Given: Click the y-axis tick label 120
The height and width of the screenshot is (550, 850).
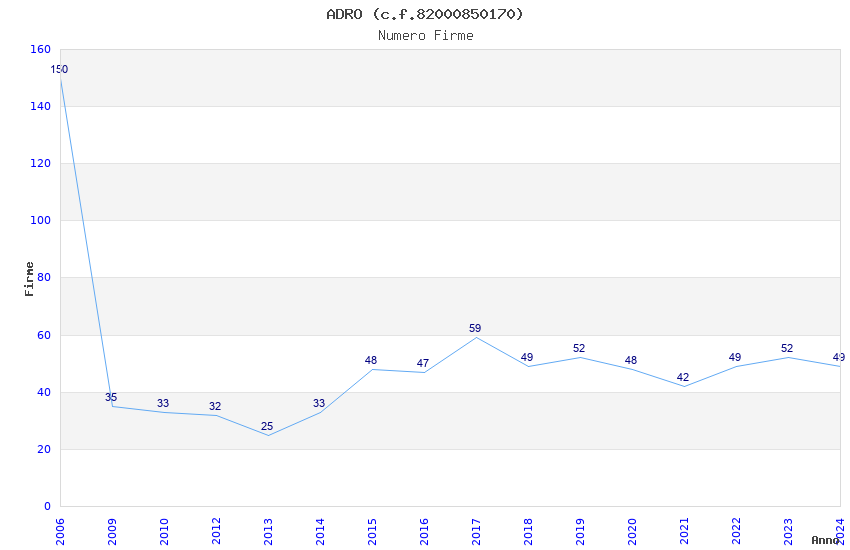Looking at the screenshot, I should pyautogui.click(x=41, y=163).
